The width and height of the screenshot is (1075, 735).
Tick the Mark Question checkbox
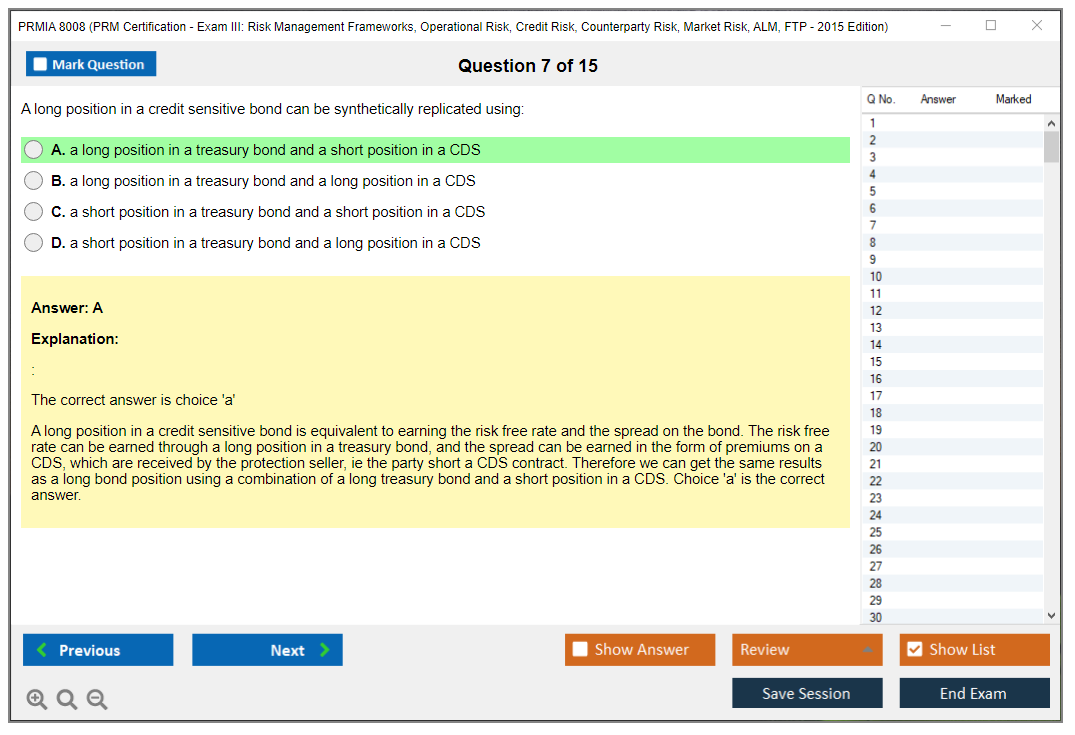click(41, 65)
